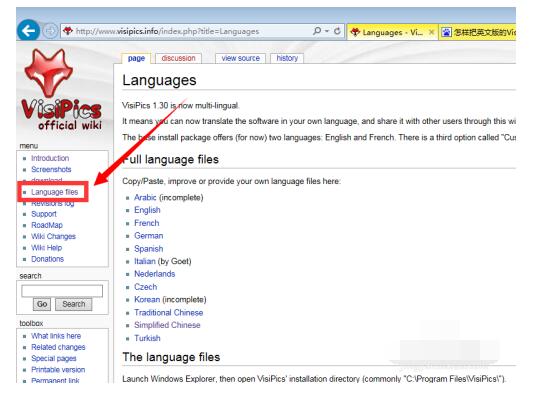Open the Arabic language file link
The image size is (556, 395).
(145, 198)
